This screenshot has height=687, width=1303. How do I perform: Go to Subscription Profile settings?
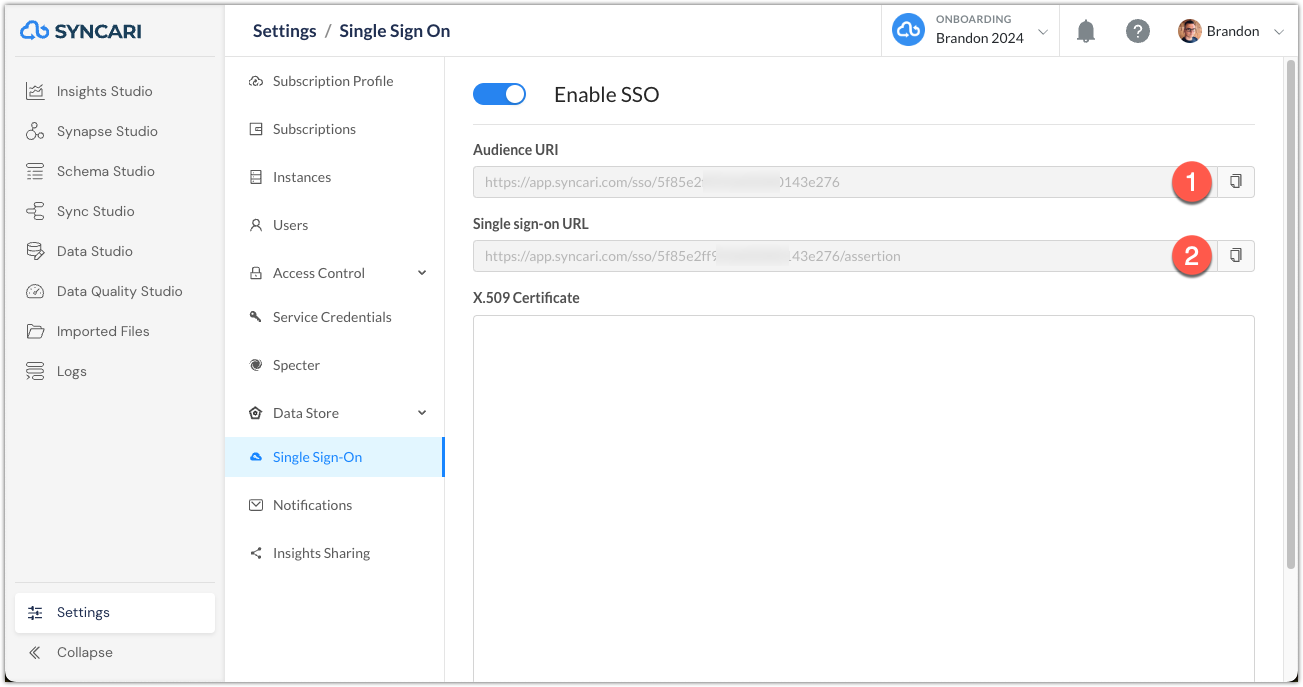point(334,81)
